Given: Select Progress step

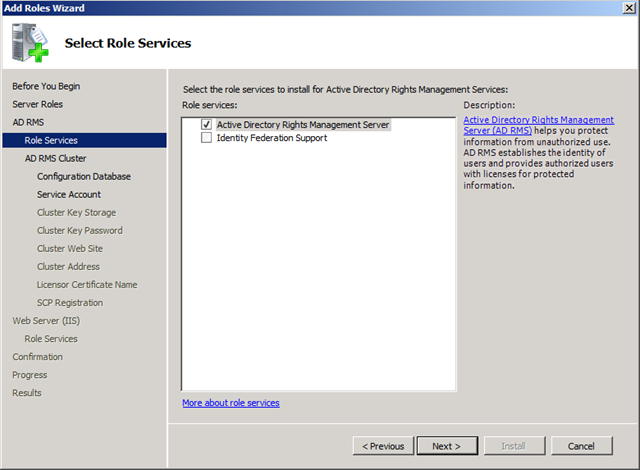Looking at the screenshot, I should click(x=30, y=375).
